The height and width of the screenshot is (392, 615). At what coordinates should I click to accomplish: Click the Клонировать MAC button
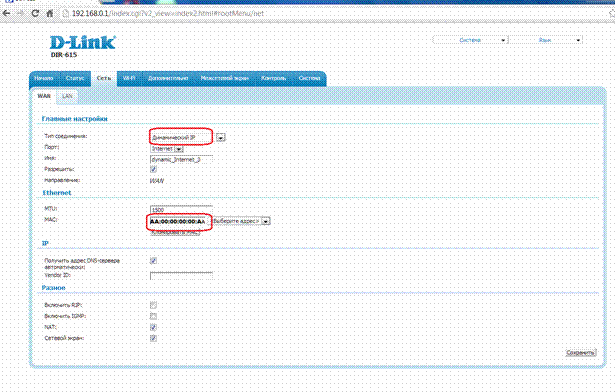pyautogui.click(x=175, y=232)
